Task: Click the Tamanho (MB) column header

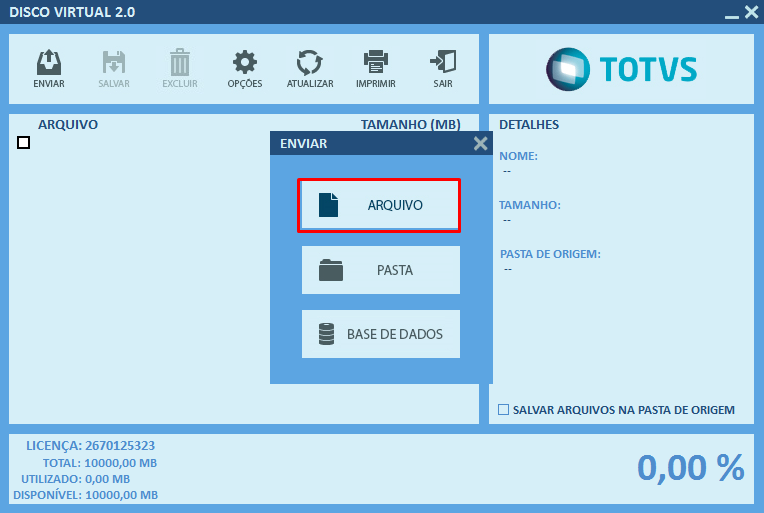Action: [410, 124]
